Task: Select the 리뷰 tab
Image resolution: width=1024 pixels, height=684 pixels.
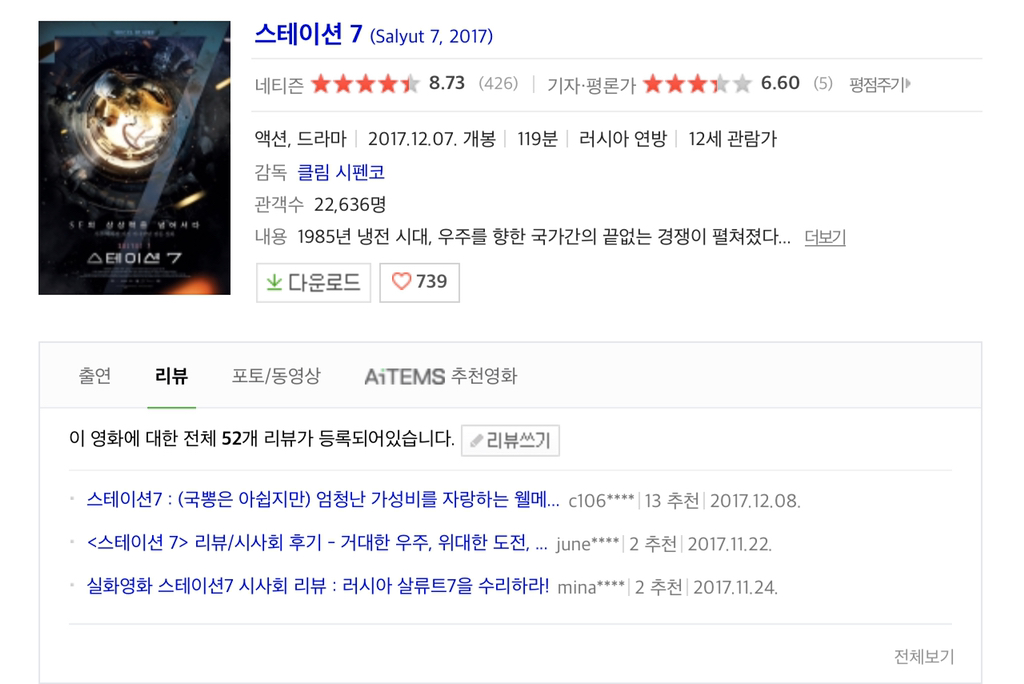Action: coord(172,376)
